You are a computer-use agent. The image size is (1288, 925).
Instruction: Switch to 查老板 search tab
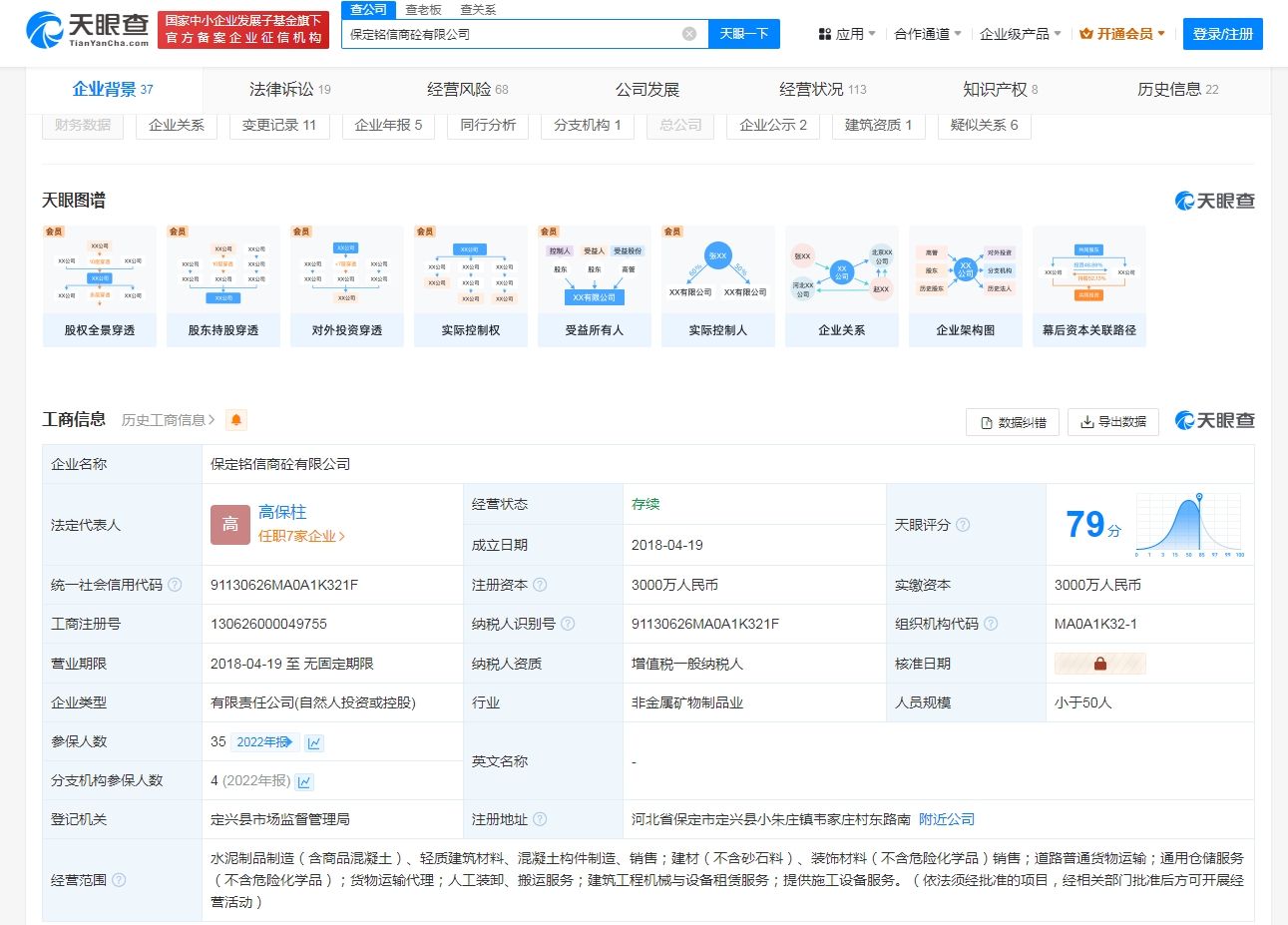point(423,9)
